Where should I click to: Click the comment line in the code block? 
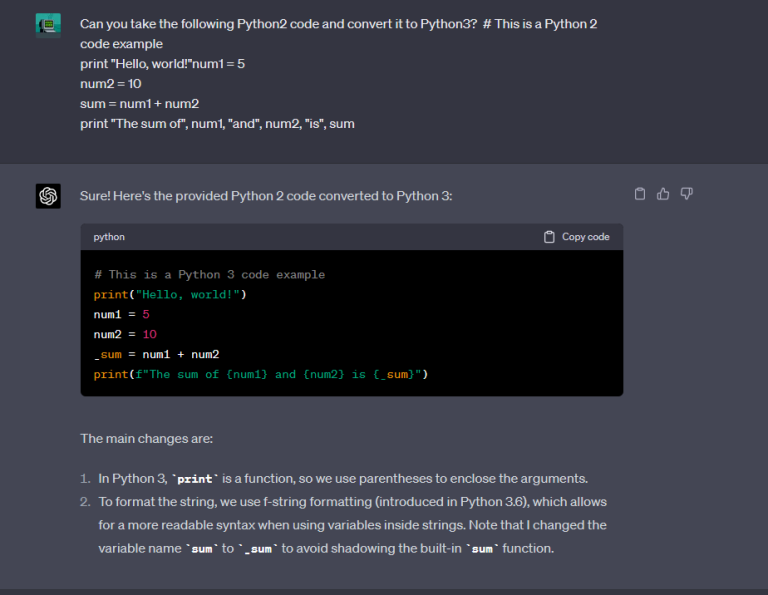(x=209, y=274)
